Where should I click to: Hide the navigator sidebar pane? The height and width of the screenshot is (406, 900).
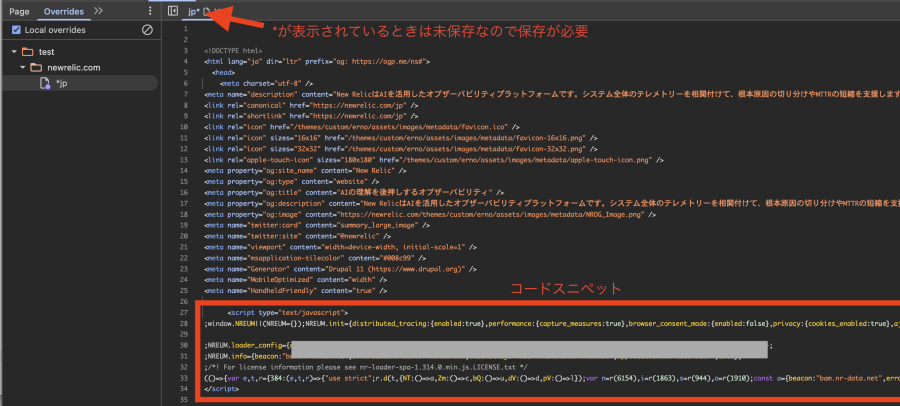coord(173,11)
